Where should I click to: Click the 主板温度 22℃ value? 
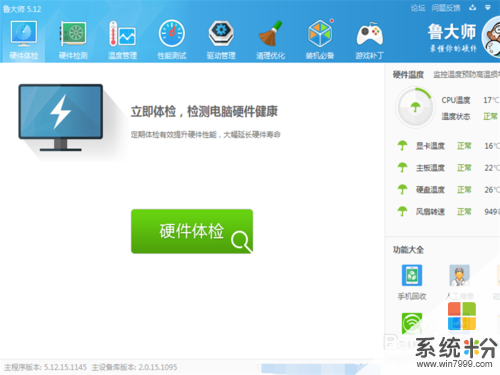pyautogui.click(x=492, y=168)
